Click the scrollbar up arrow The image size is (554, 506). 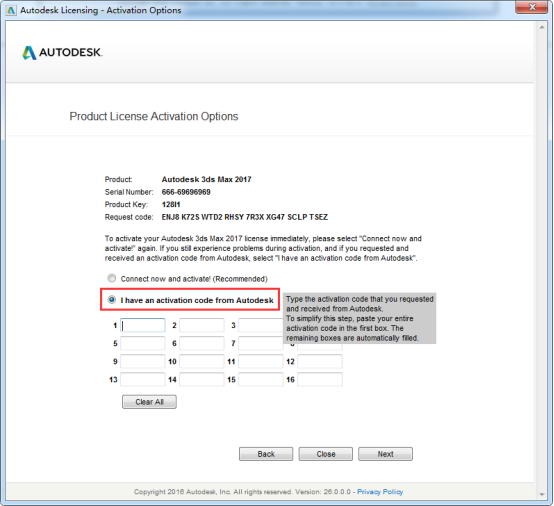542,27
